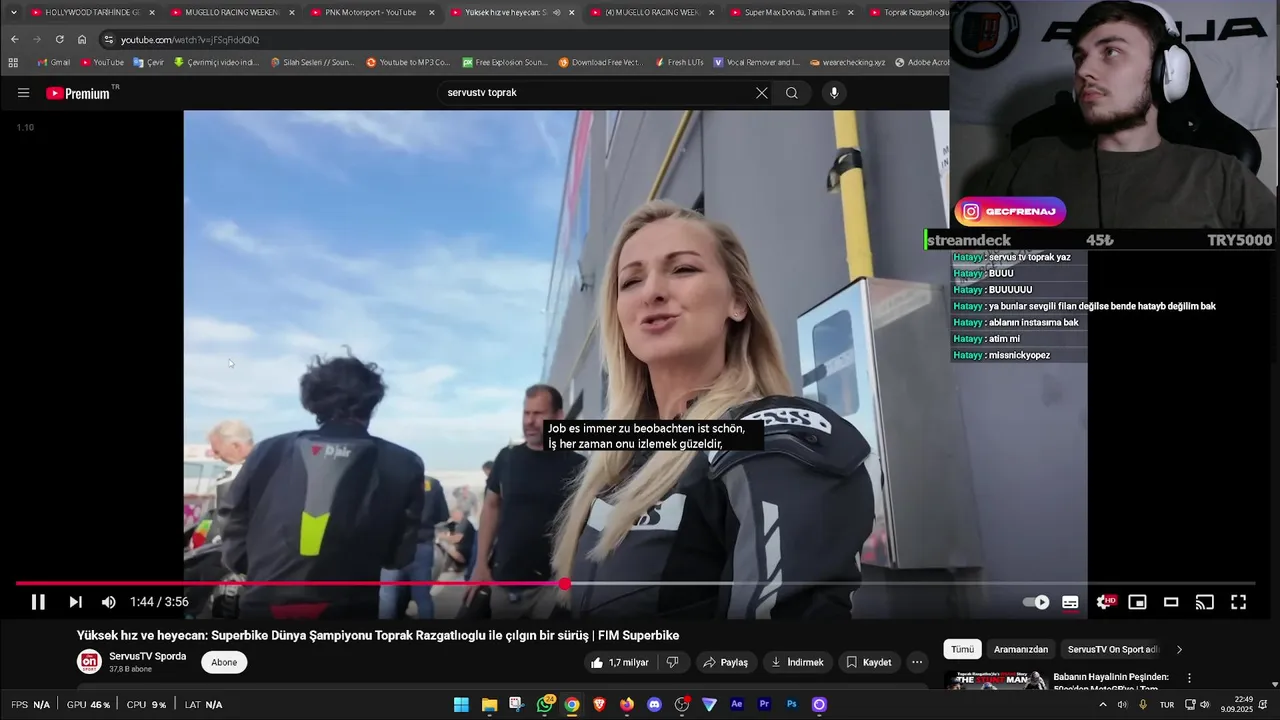Screen dimensions: 1280x720
Task: Switch to miniplayer mode
Action: coord(1137,602)
